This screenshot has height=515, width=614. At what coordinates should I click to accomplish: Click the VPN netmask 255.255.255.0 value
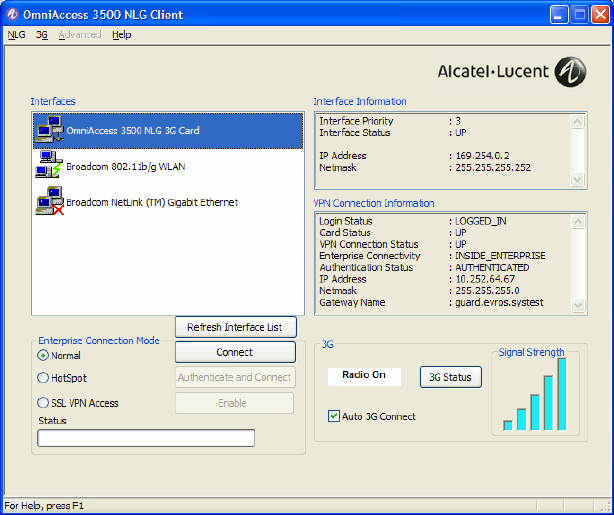[x=488, y=291]
